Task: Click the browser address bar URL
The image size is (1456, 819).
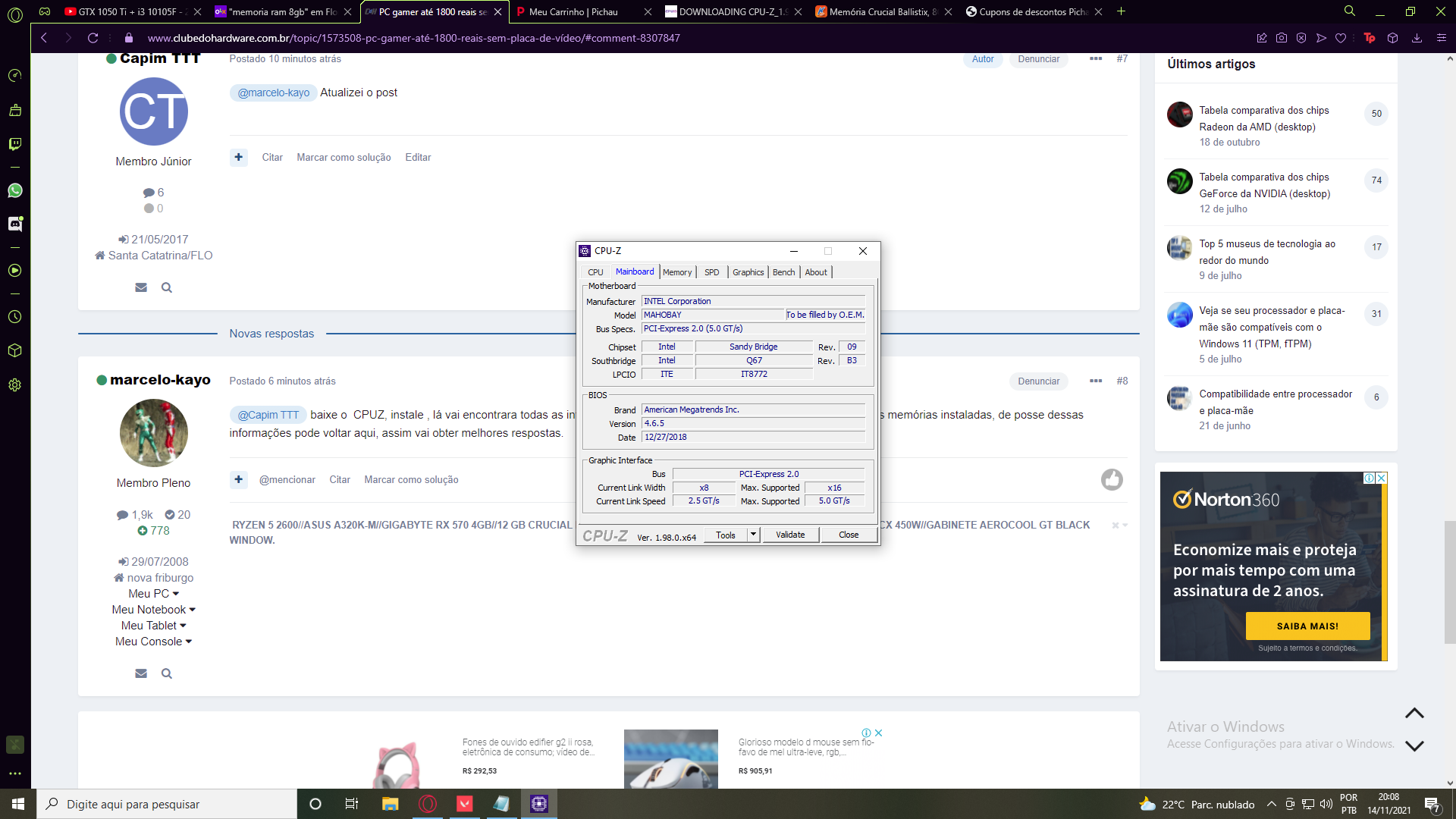Action: (x=413, y=38)
